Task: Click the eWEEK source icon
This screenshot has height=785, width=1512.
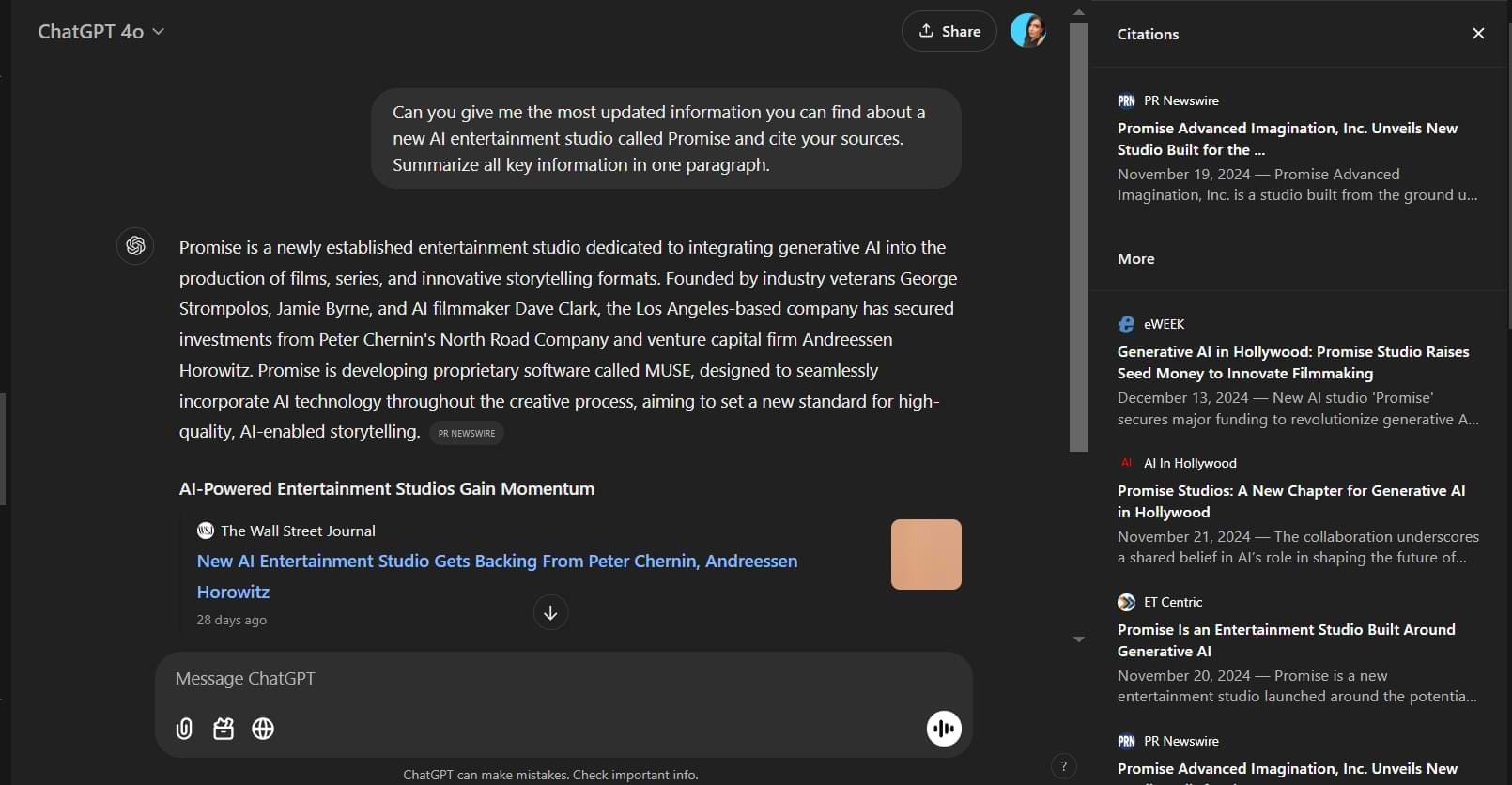Action: 1126,324
